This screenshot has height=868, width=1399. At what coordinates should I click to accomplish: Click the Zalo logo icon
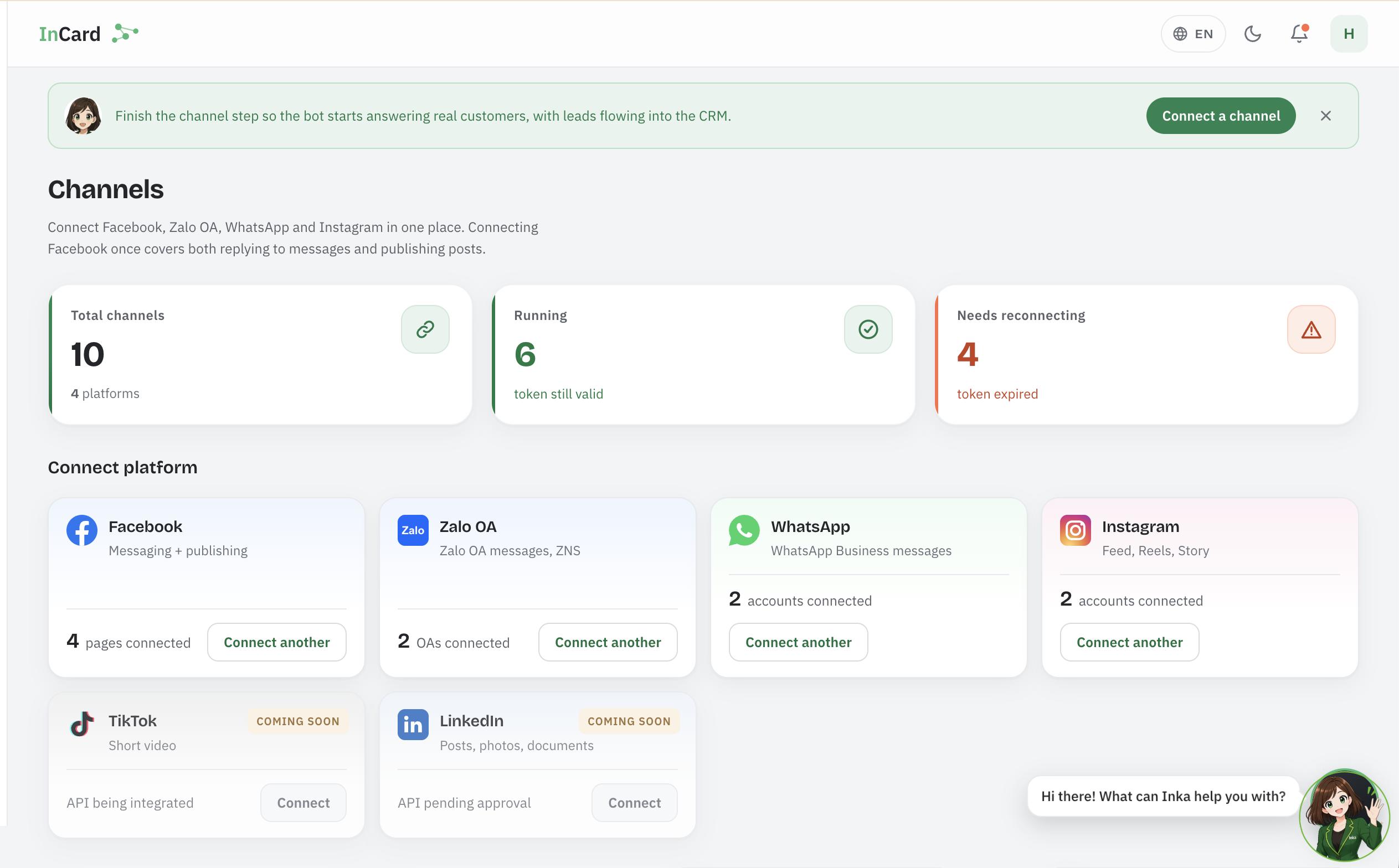(413, 530)
